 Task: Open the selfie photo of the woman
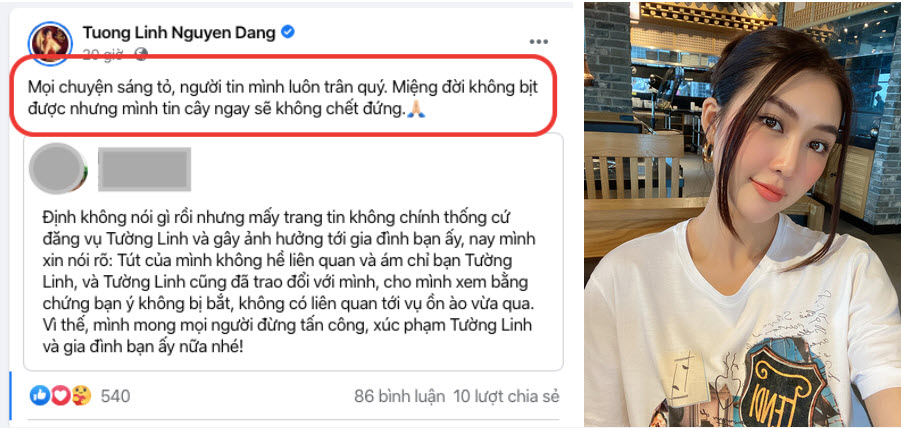(x=742, y=214)
